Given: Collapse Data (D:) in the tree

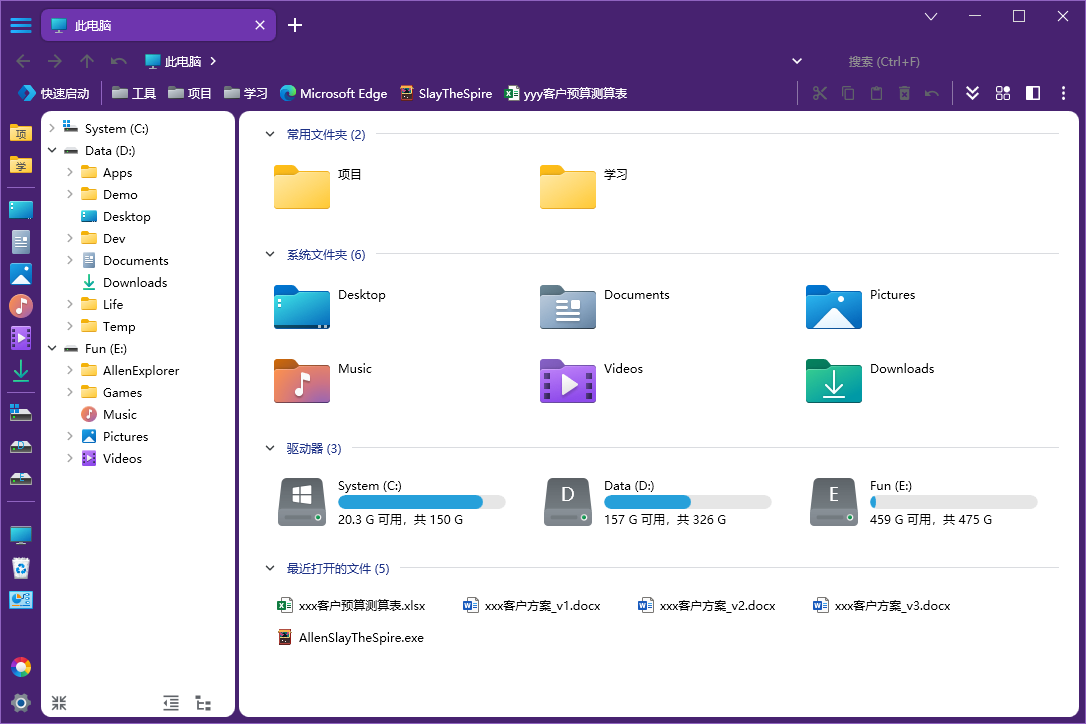Looking at the screenshot, I should click(x=52, y=150).
